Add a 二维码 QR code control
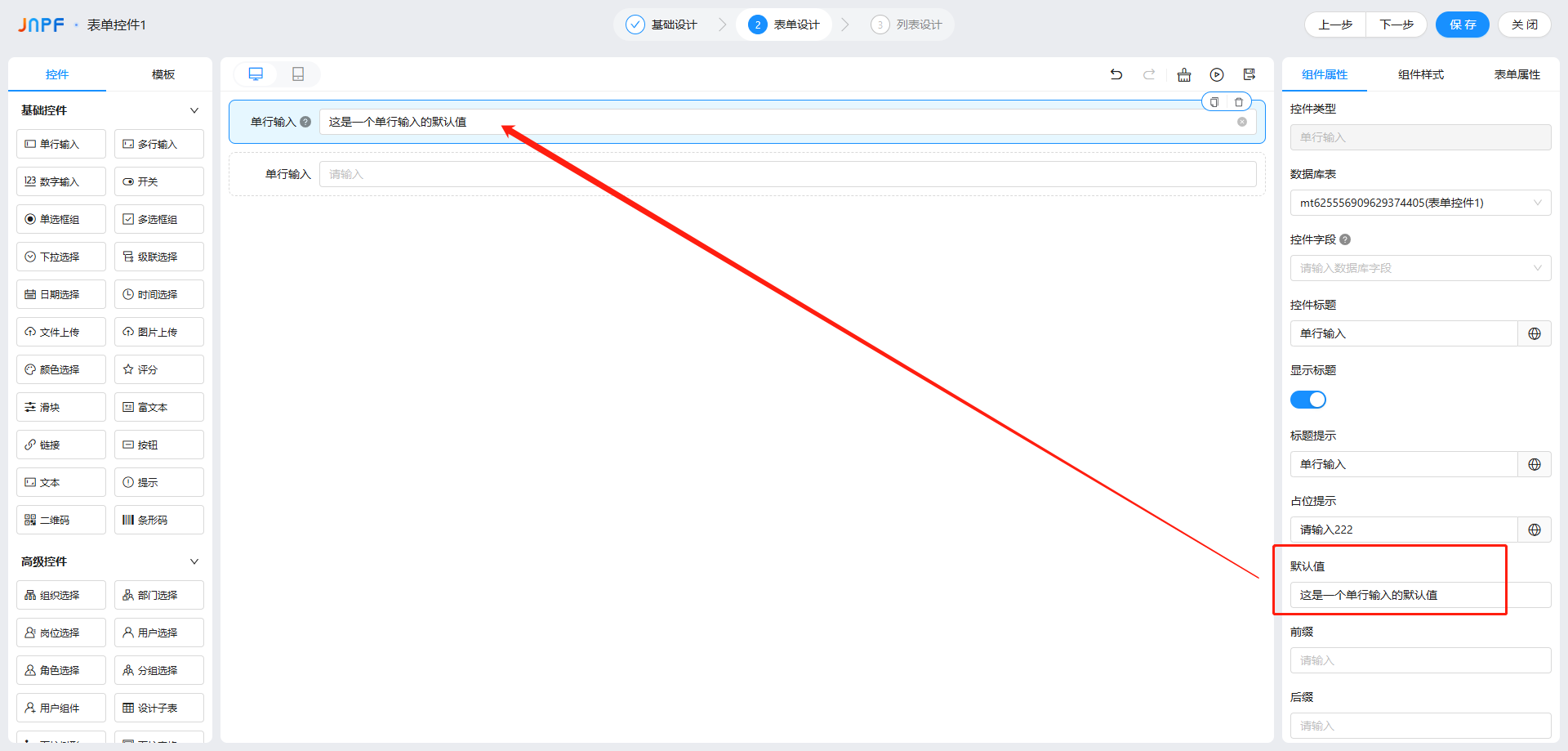Viewport: 1568px width, 751px height. [x=61, y=520]
